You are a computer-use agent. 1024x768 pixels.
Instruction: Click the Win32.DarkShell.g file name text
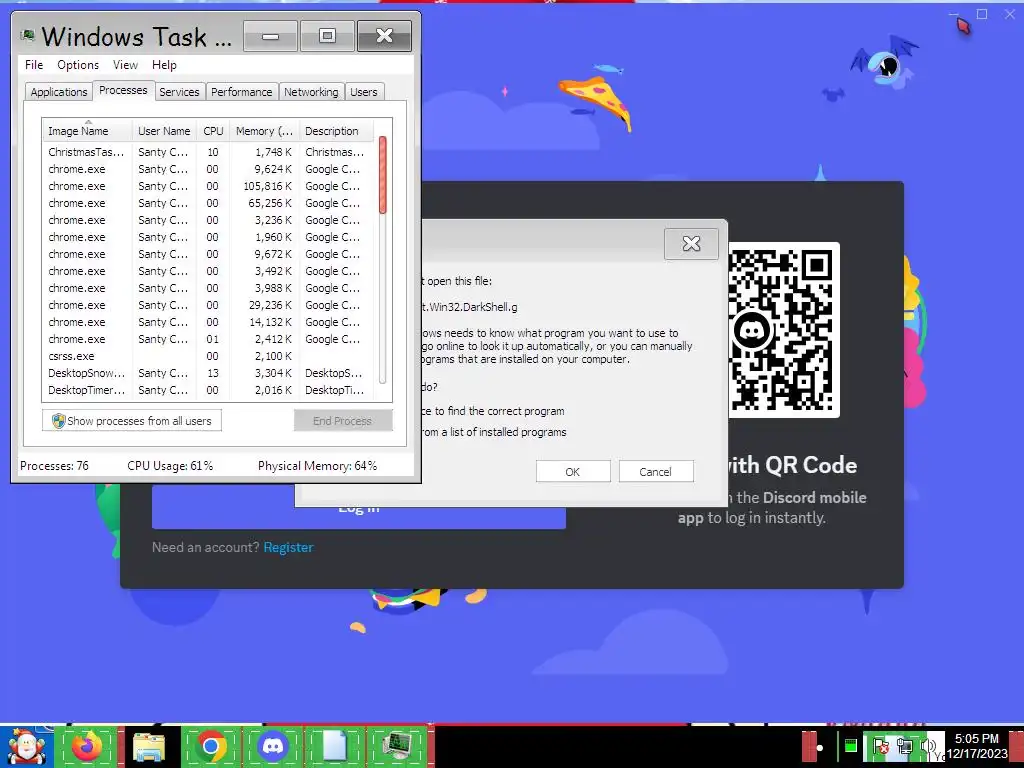[x=470, y=307]
